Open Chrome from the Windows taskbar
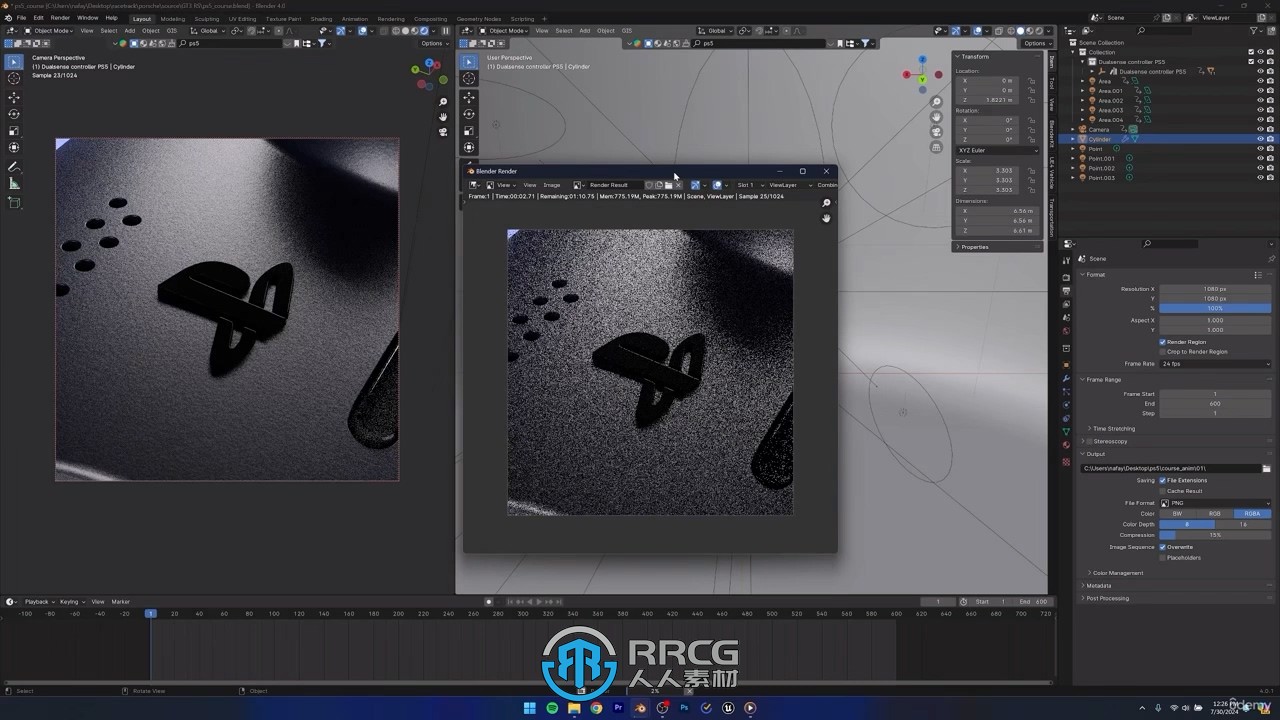Viewport: 1280px width, 720px height. [x=596, y=708]
